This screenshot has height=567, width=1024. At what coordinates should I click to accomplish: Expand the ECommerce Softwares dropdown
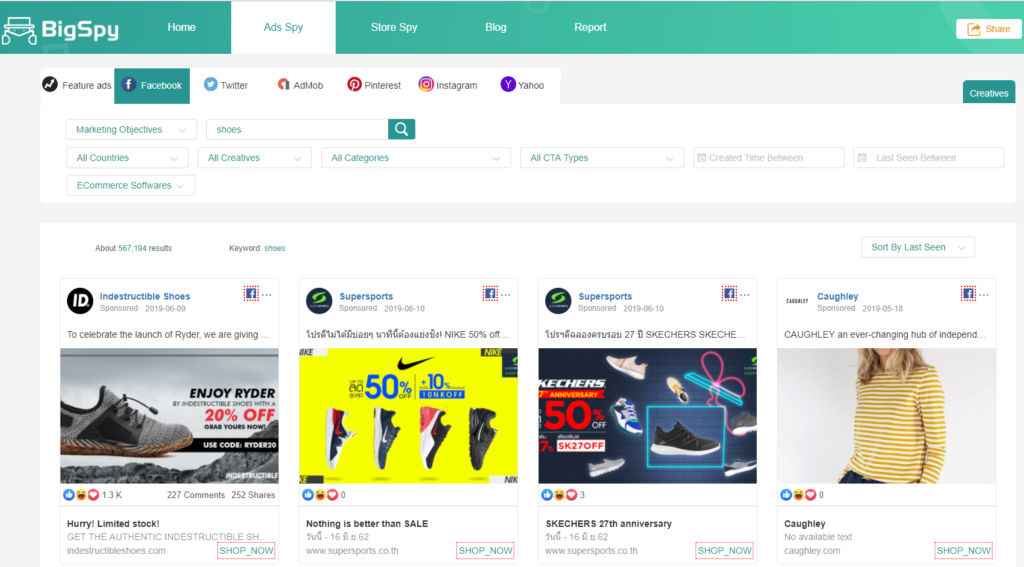tap(130, 186)
